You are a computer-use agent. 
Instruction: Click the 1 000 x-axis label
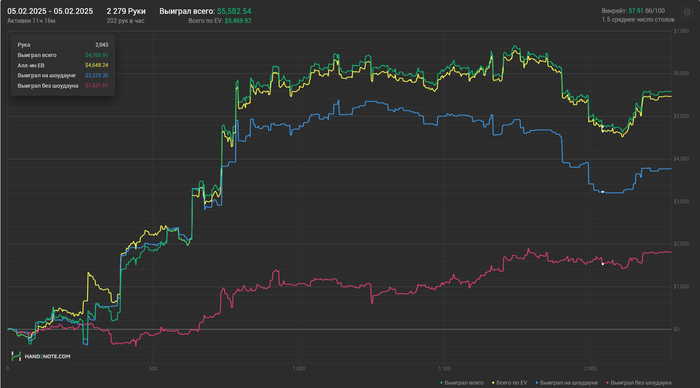(x=299, y=368)
